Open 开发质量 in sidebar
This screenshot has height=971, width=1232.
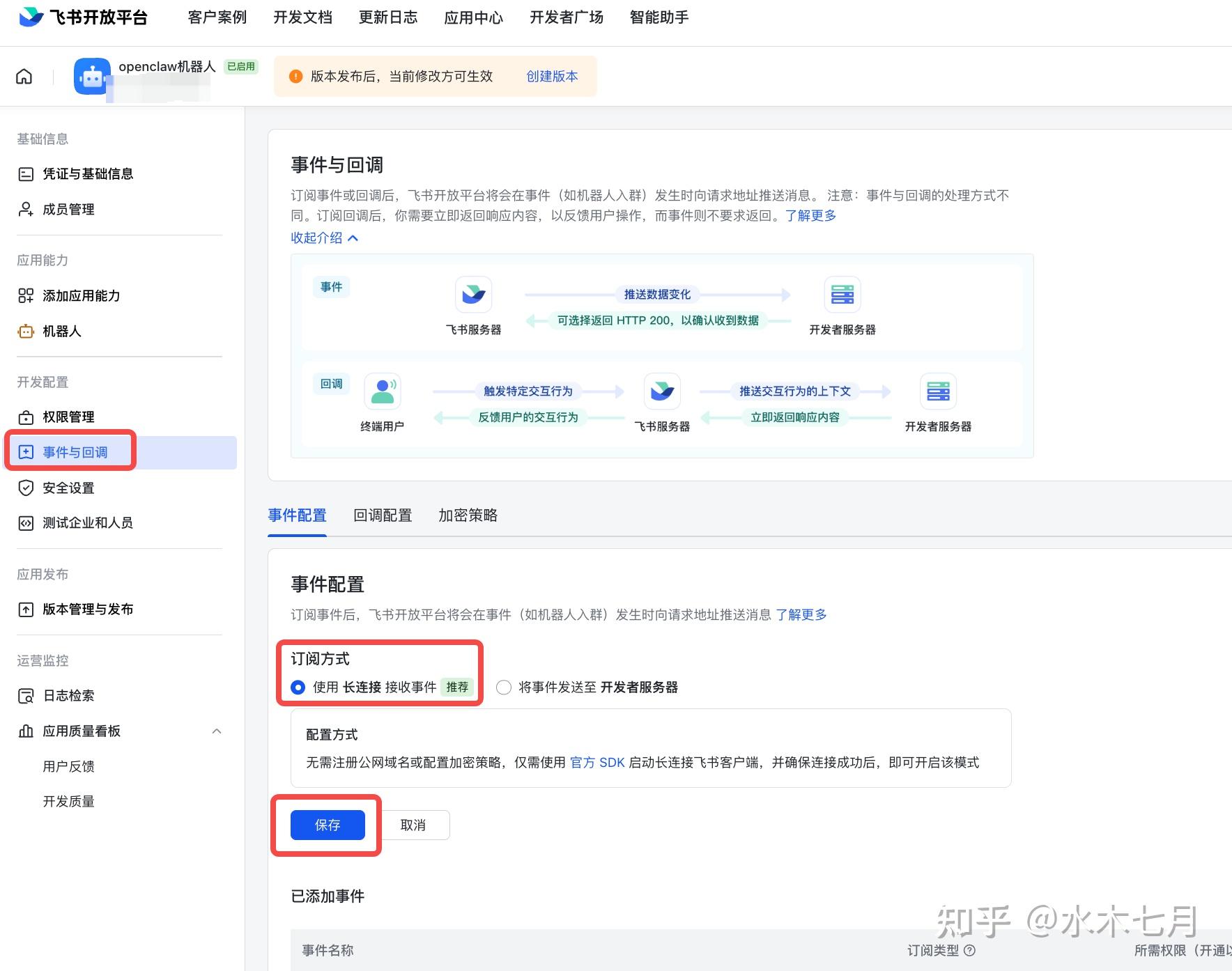[68, 801]
